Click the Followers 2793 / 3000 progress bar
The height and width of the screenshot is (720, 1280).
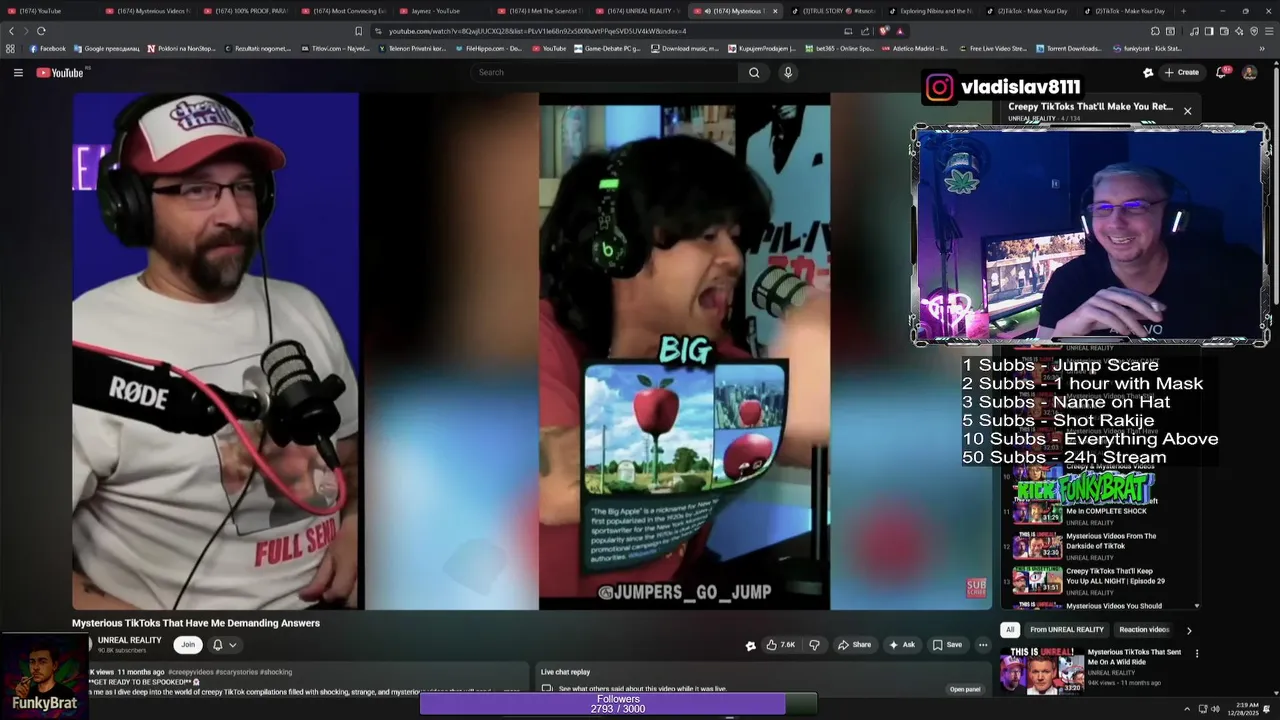click(617, 704)
